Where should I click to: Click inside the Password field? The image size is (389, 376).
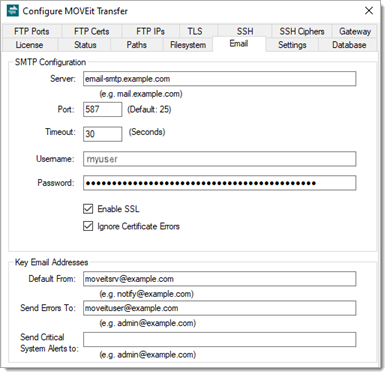pos(219,183)
